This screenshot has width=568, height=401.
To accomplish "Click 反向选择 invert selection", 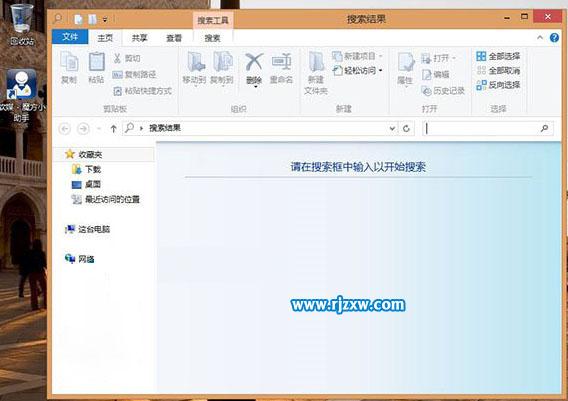I will point(498,85).
